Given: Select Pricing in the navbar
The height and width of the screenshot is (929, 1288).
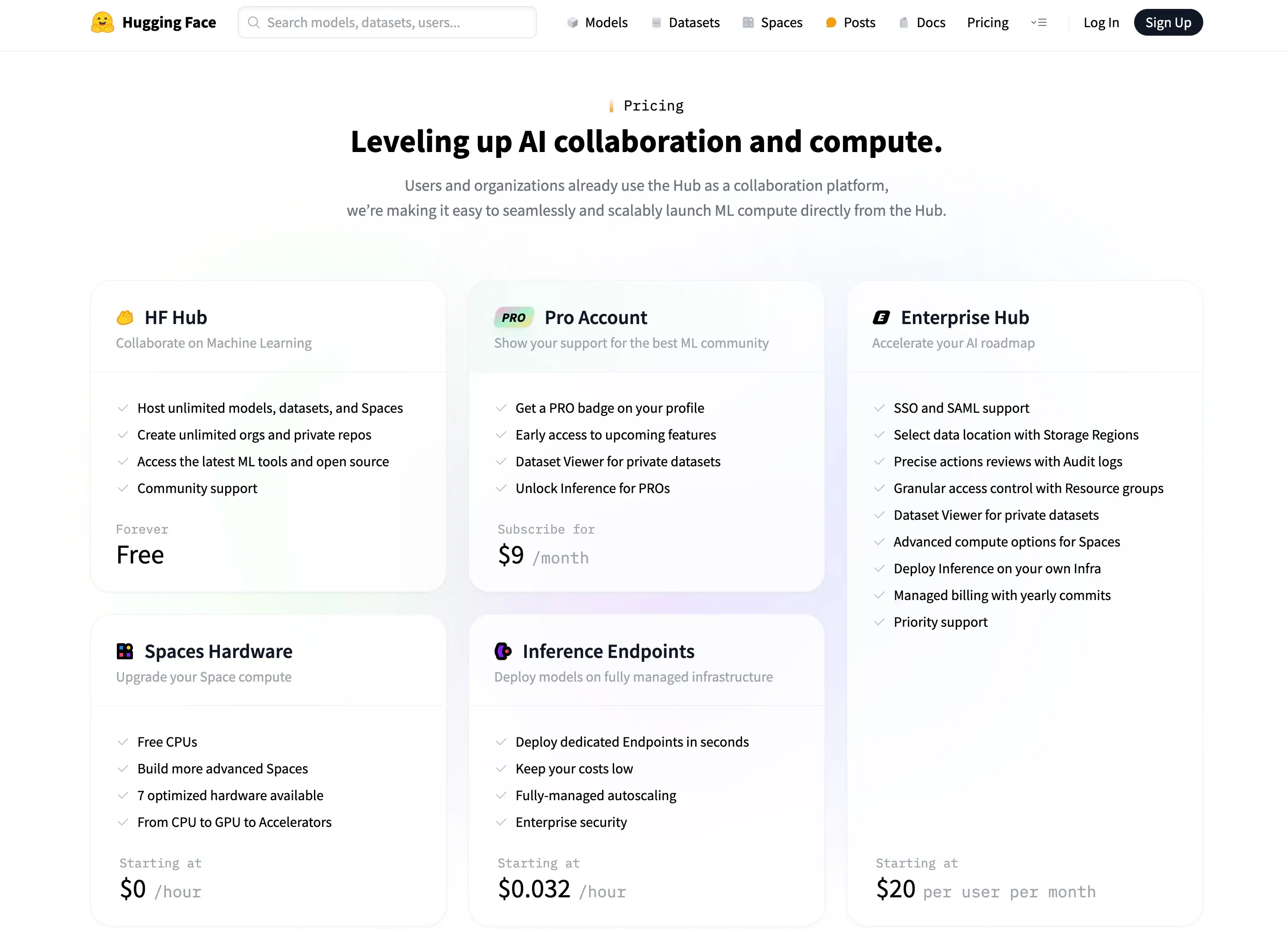Looking at the screenshot, I should point(987,23).
